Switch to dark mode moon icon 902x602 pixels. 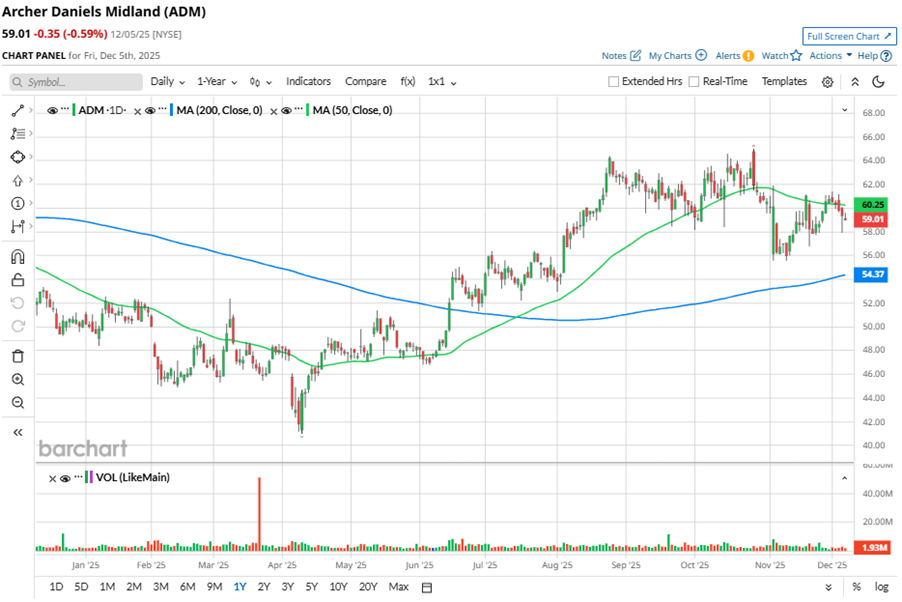tap(878, 82)
